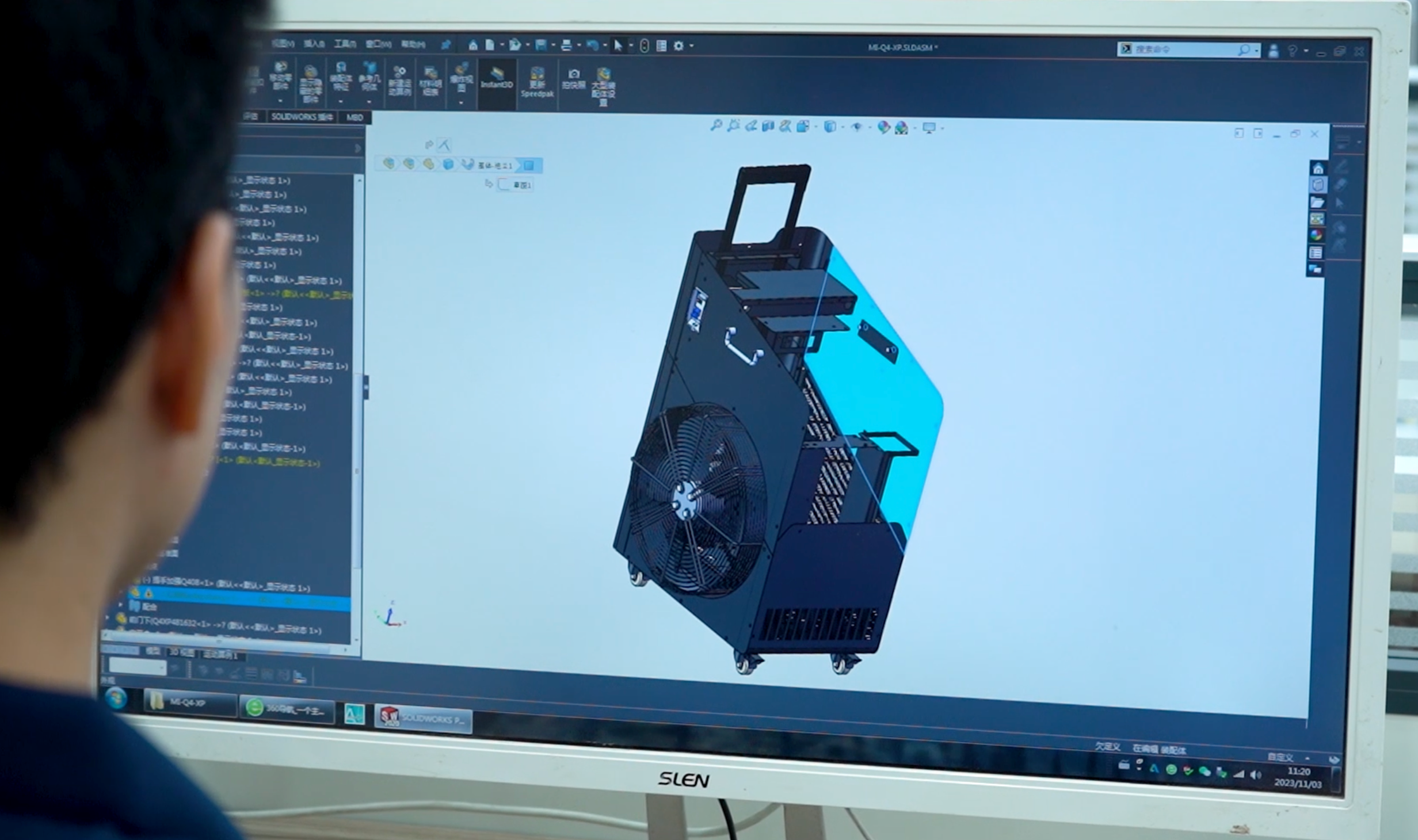Open Appearances color wheel in task pane
This screenshot has height=840, width=1418.
(x=1316, y=235)
